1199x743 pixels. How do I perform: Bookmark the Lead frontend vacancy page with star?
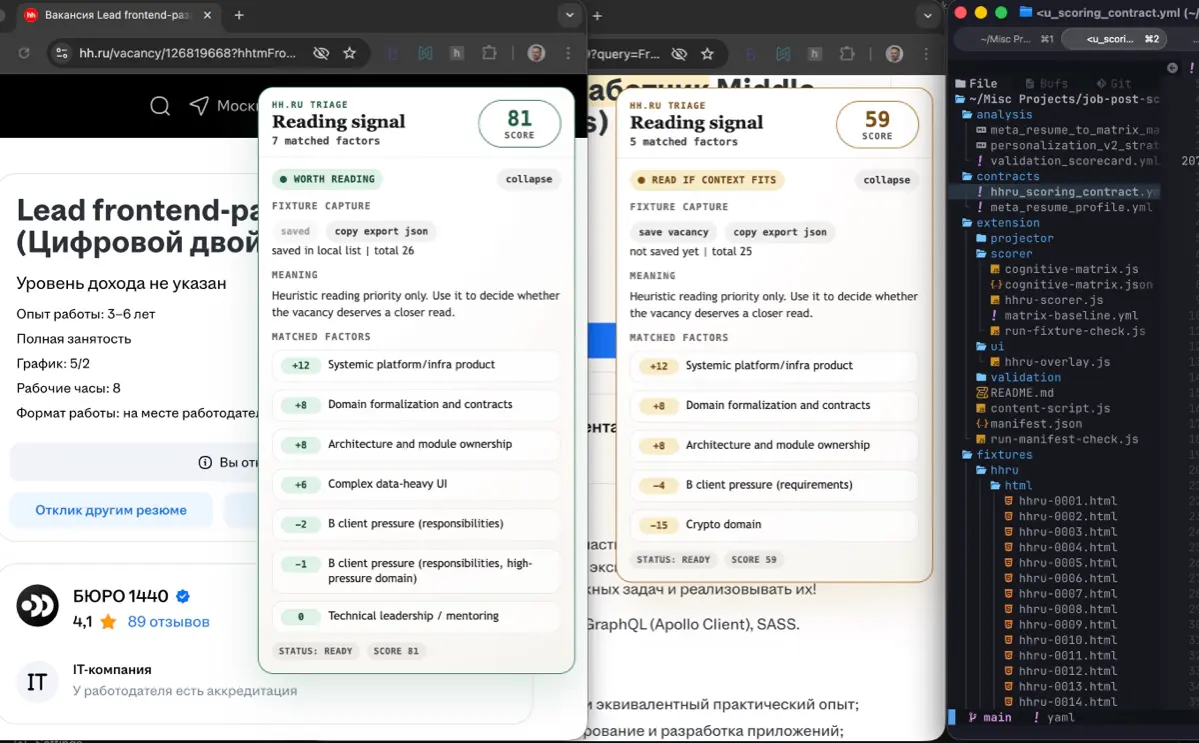pyautogui.click(x=349, y=53)
